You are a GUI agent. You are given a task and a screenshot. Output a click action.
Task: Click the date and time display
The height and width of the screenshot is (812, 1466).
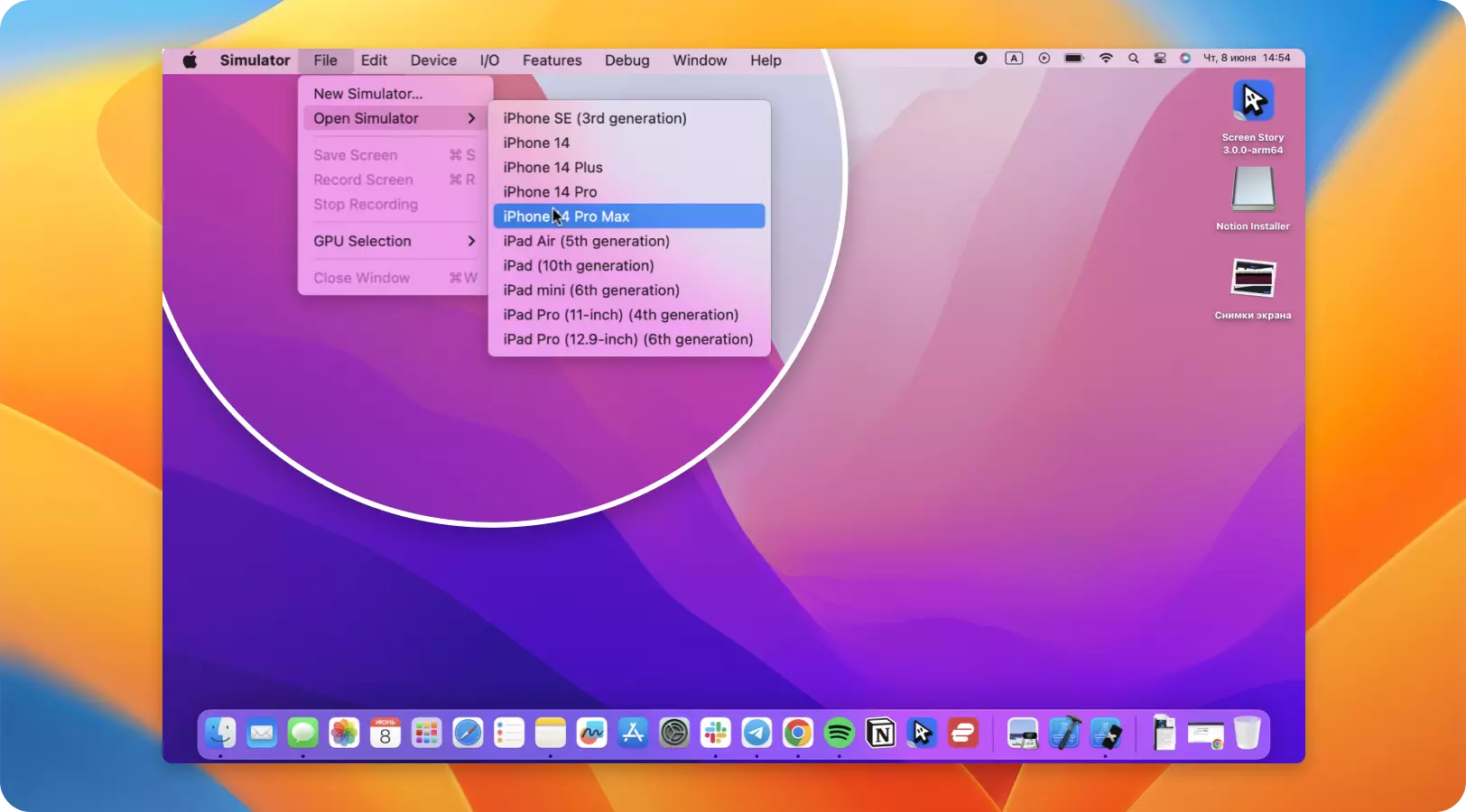pyautogui.click(x=1247, y=58)
